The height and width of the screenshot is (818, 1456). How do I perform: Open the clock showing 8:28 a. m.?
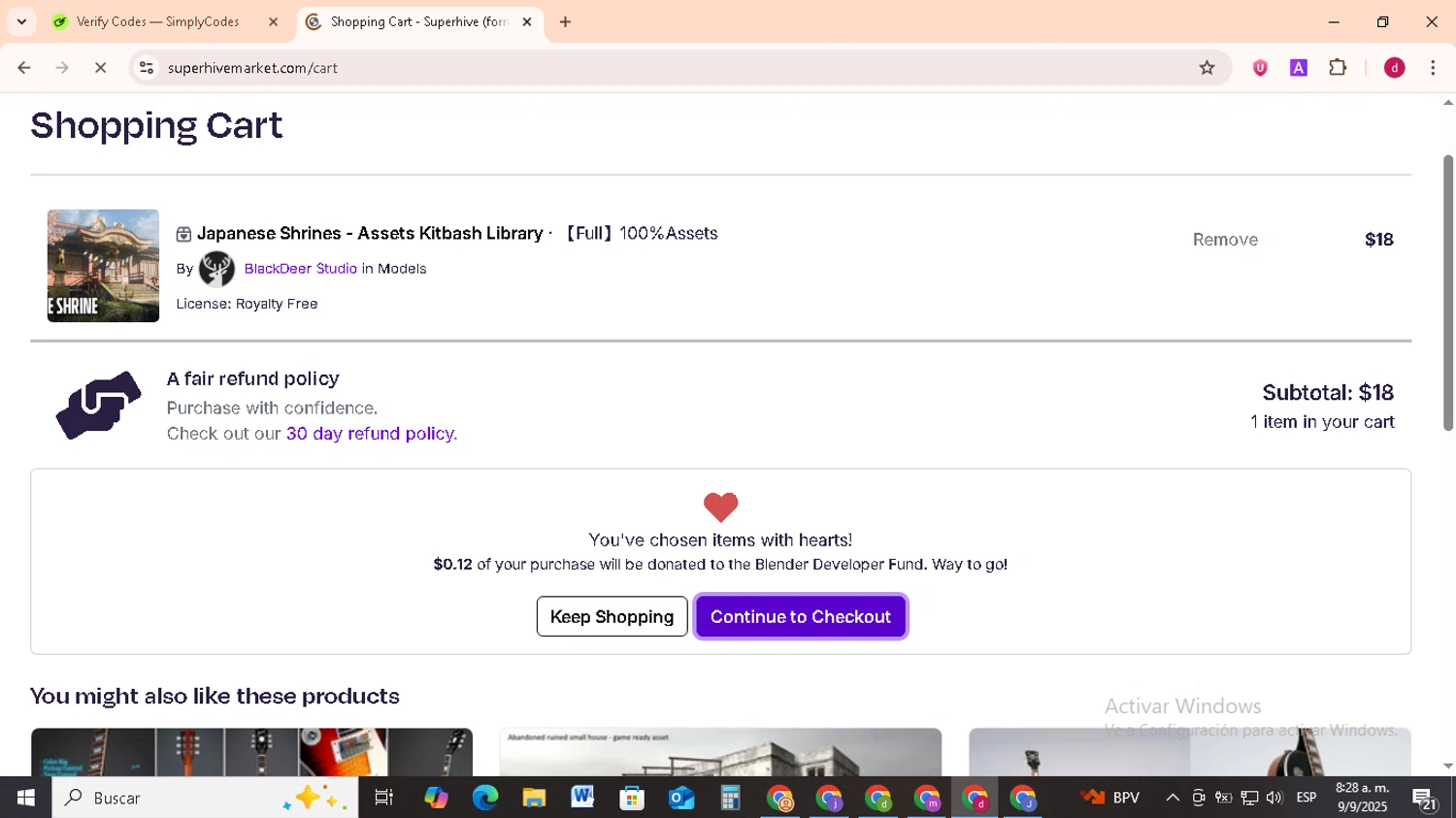point(1363,798)
